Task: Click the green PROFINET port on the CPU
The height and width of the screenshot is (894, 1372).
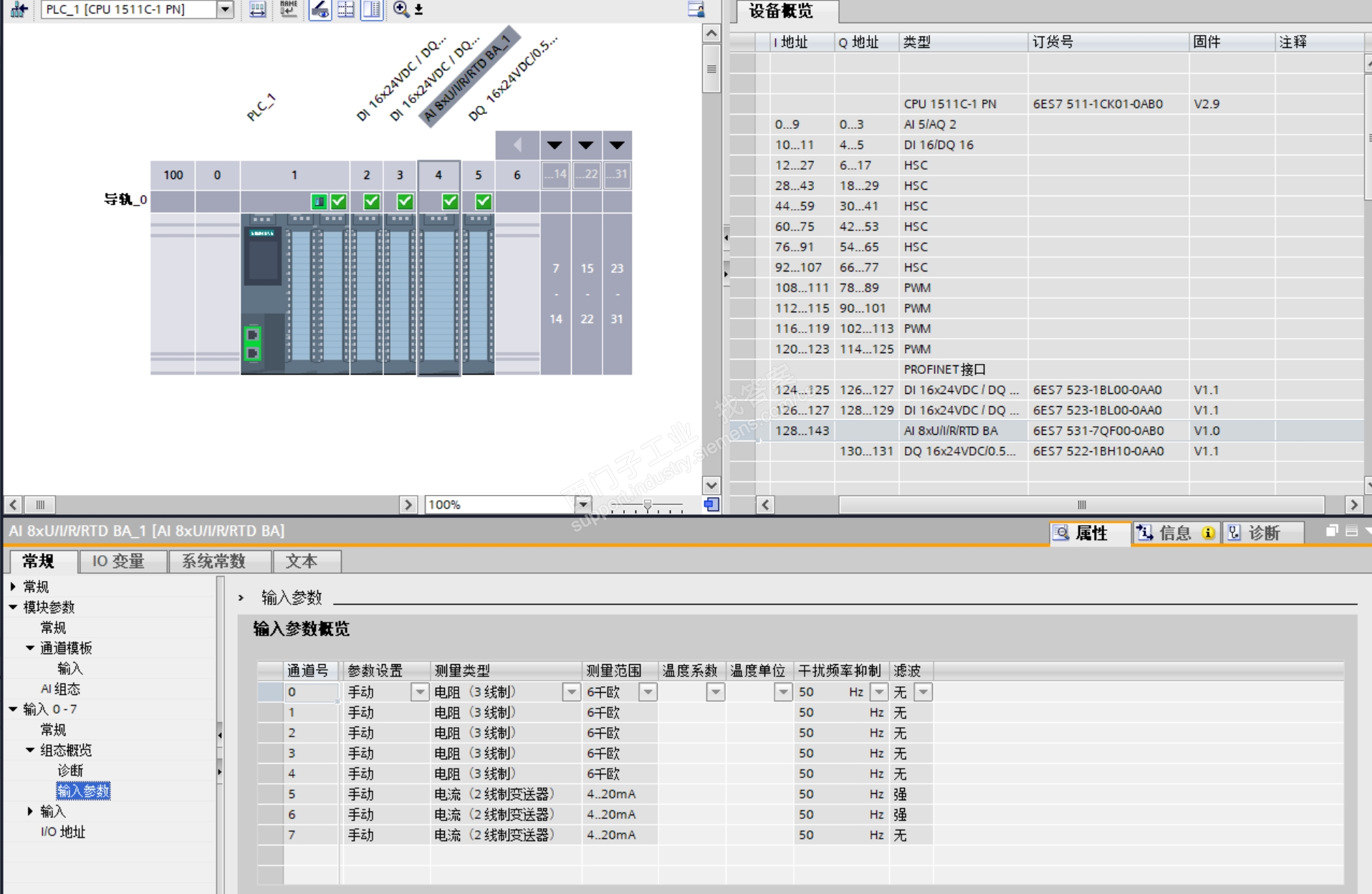Action: (253, 344)
